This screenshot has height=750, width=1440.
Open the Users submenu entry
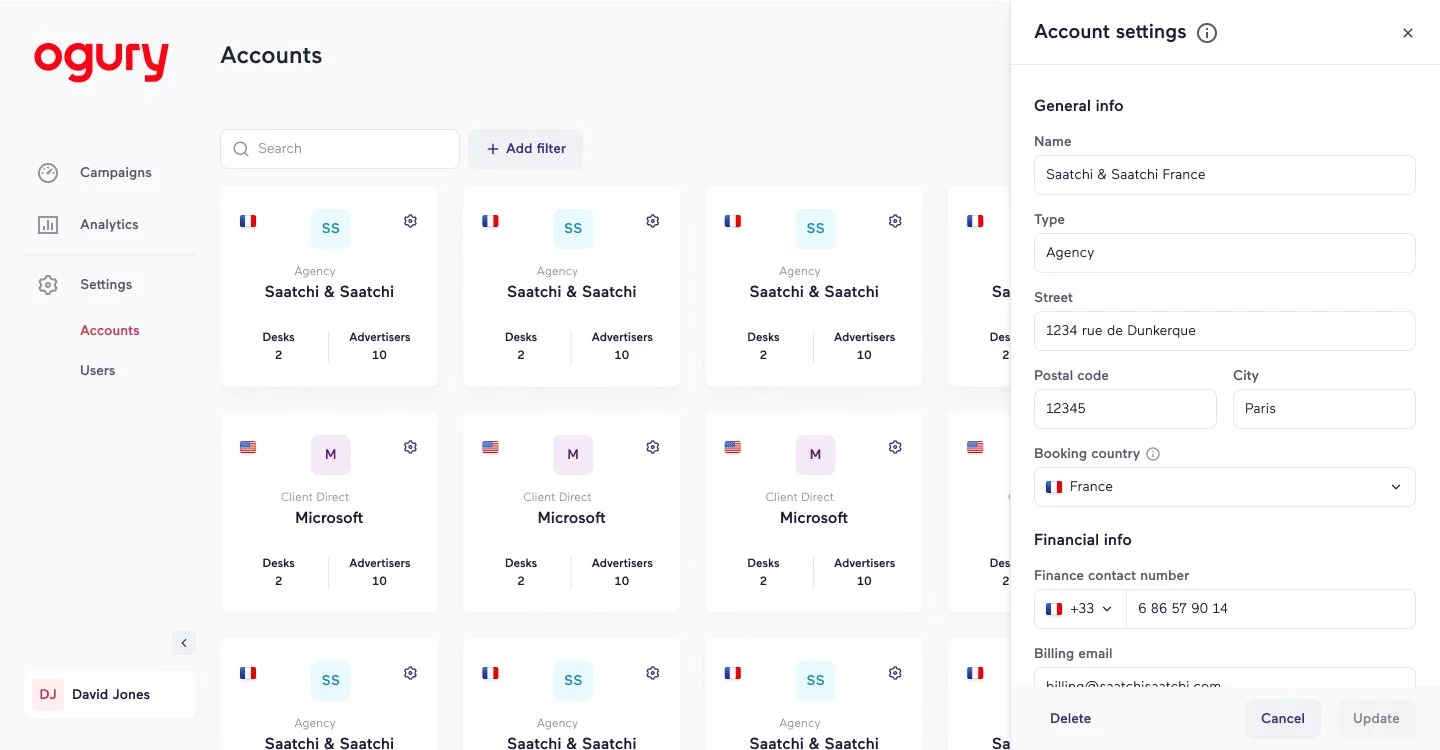click(98, 371)
